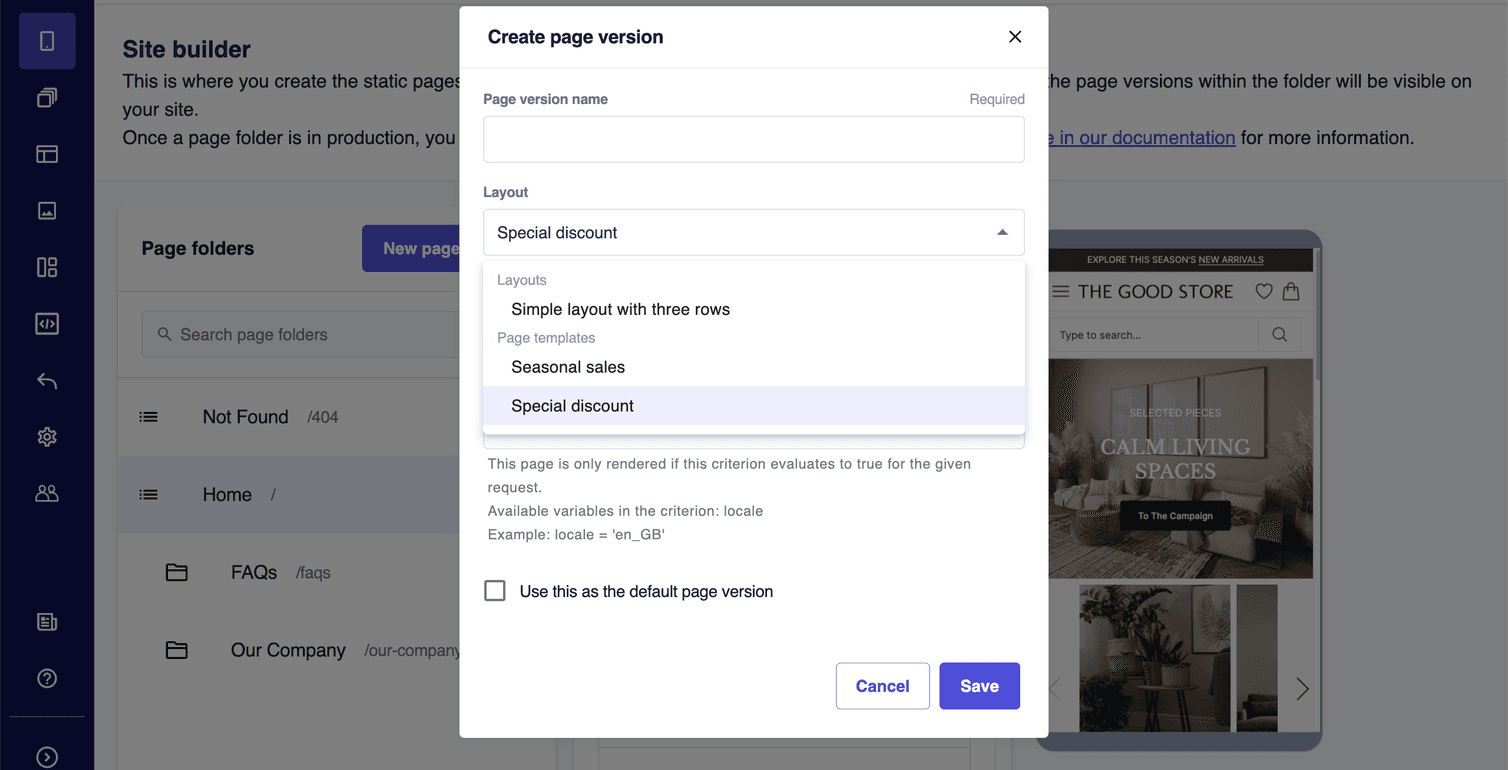Select the users/team icon in the sidebar
1508x770 pixels.
[x=47, y=492]
